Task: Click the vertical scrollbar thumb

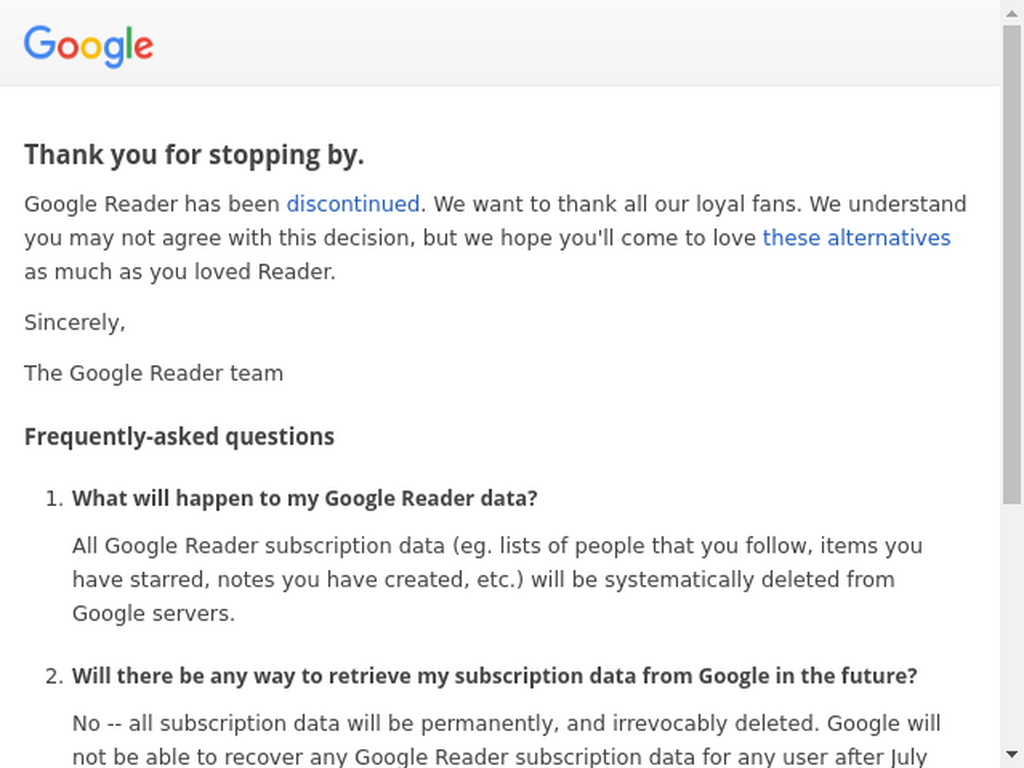Action: (1012, 264)
